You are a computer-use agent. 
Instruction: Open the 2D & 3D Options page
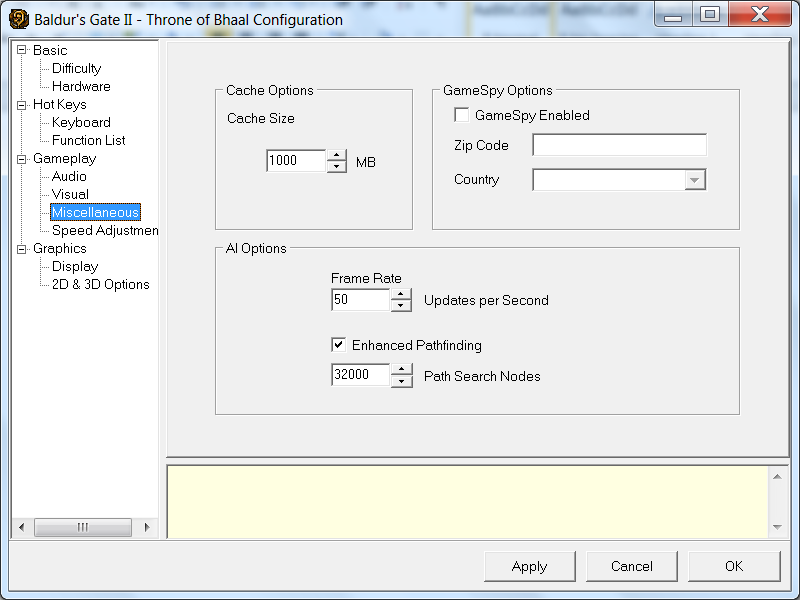coord(100,284)
